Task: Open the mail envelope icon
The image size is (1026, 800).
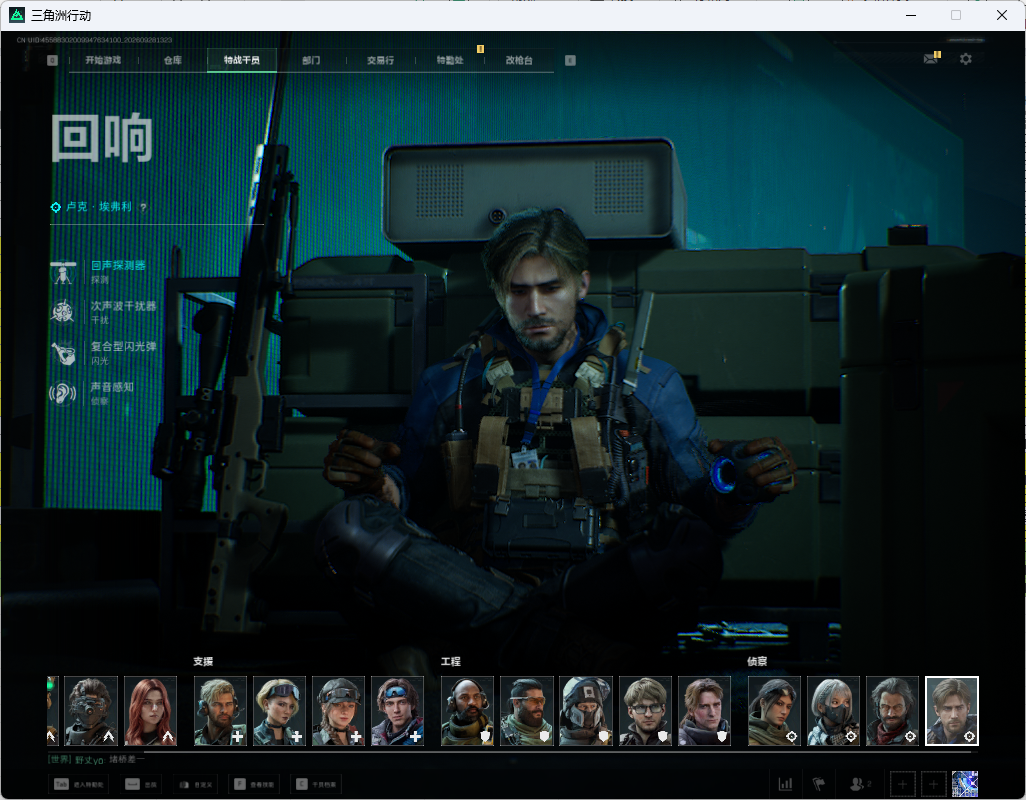Action: [931, 59]
